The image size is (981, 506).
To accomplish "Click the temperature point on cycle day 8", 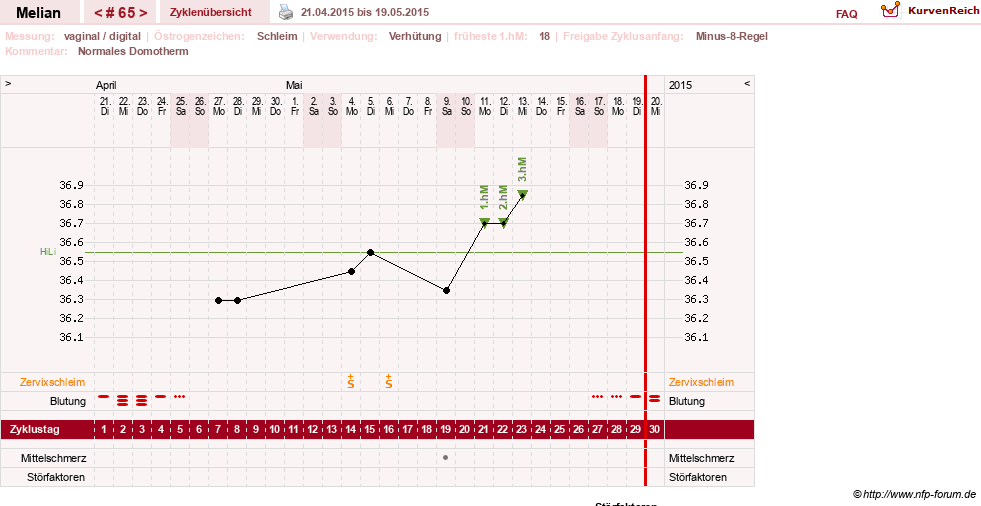I will (237, 301).
